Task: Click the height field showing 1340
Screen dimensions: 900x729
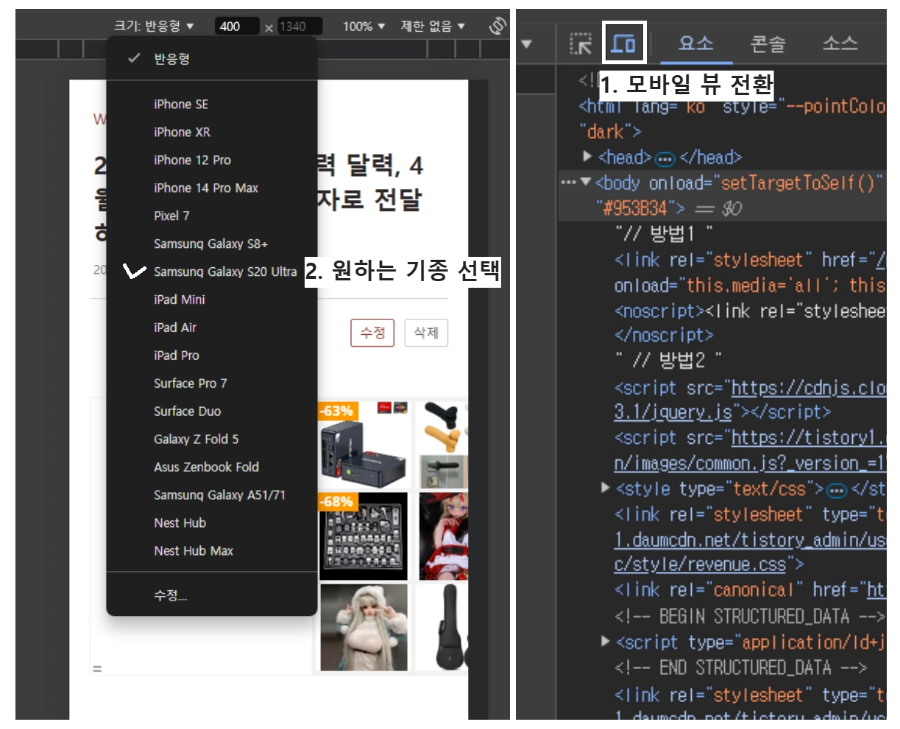Action: [x=300, y=26]
